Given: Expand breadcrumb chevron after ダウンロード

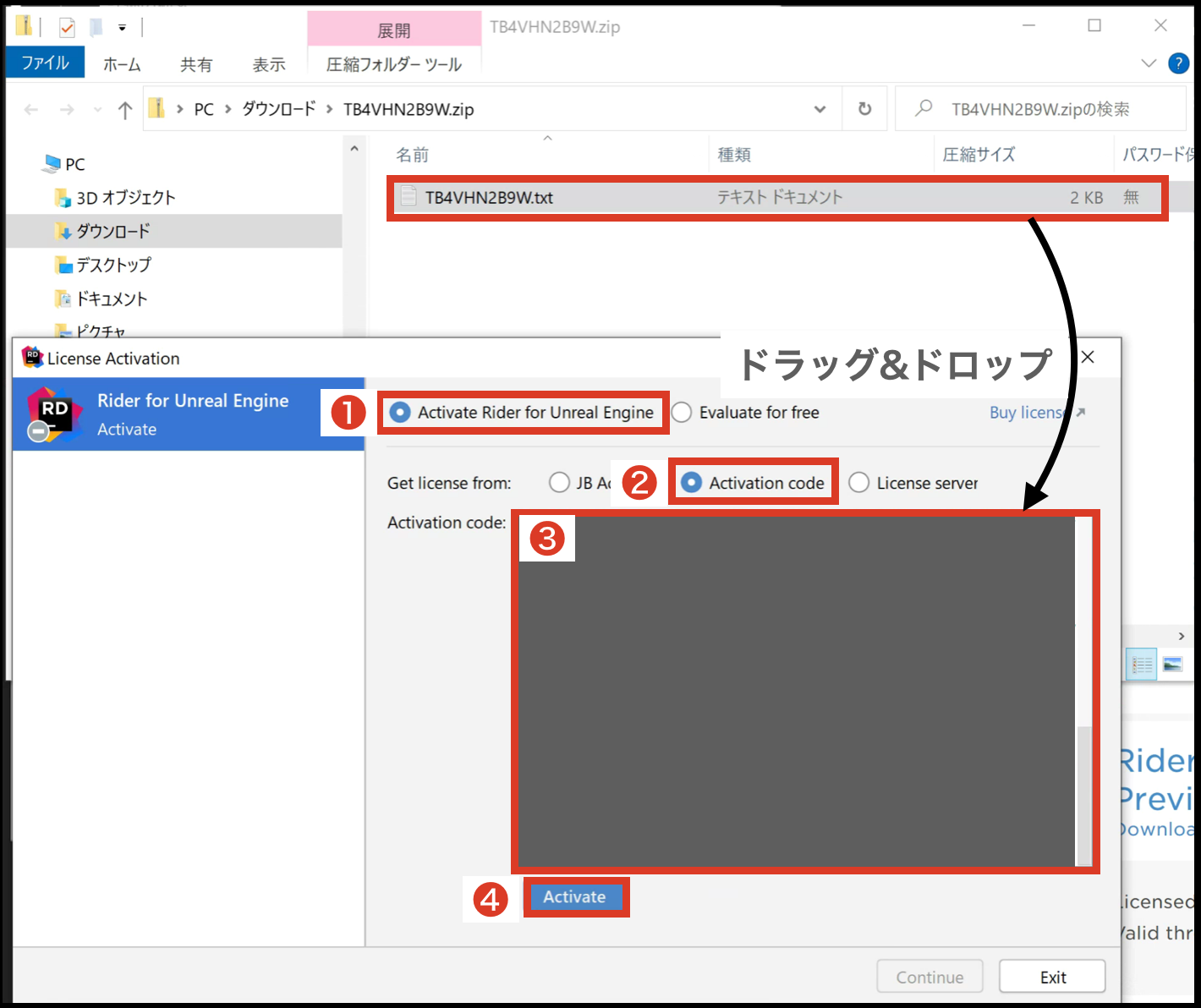Looking at the screenshot, I should tap(330, 109).
